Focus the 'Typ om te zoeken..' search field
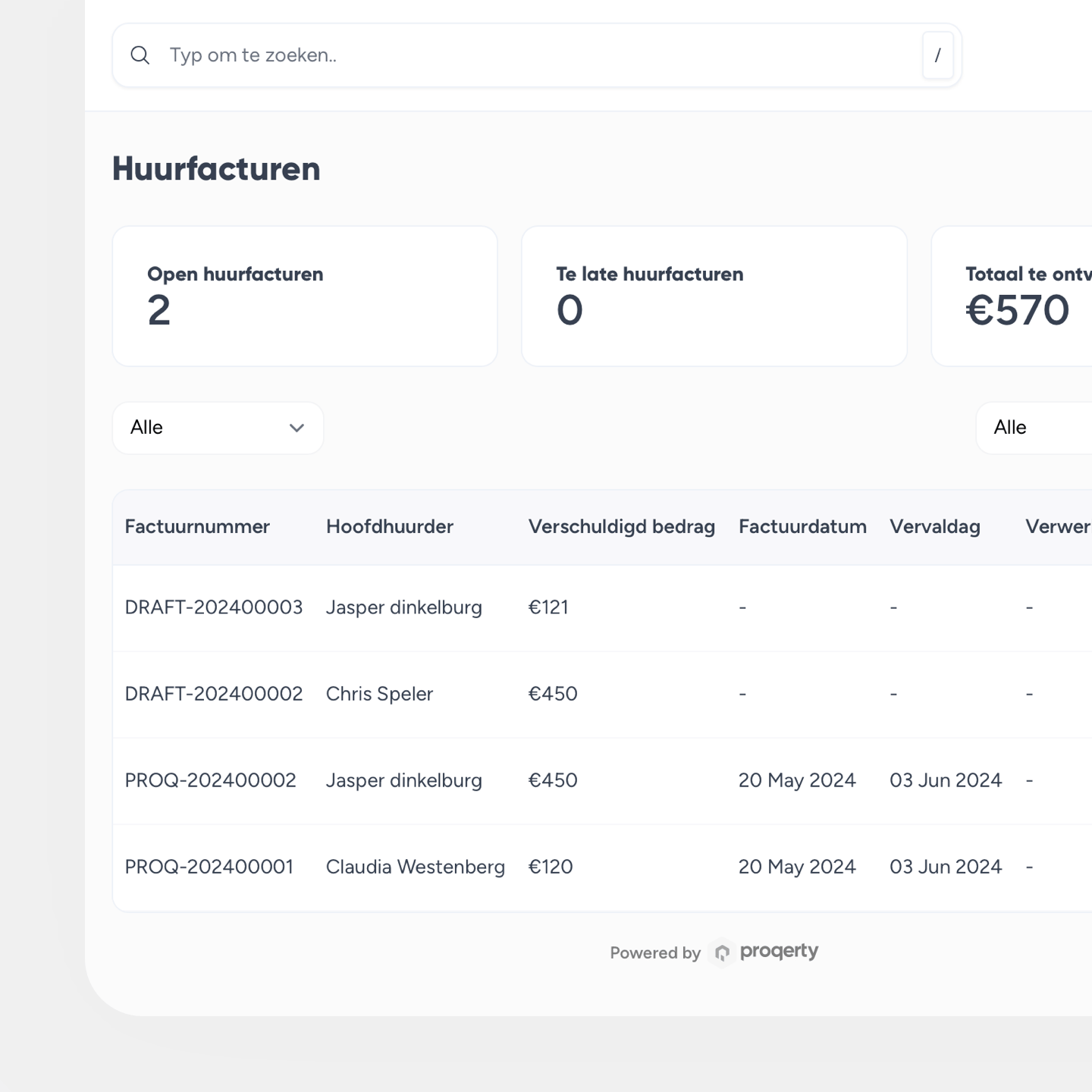 click(x=537, y=55)
